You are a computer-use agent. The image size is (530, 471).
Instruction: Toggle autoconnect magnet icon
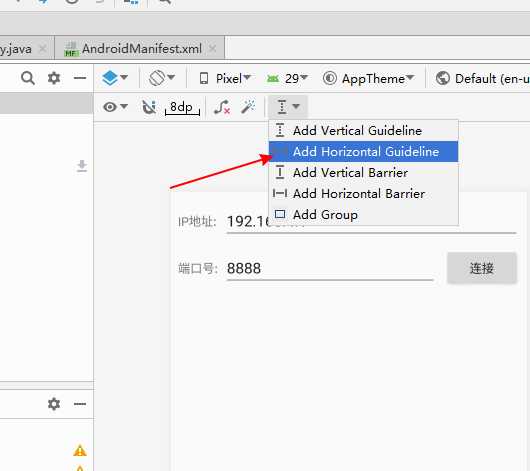149,107
